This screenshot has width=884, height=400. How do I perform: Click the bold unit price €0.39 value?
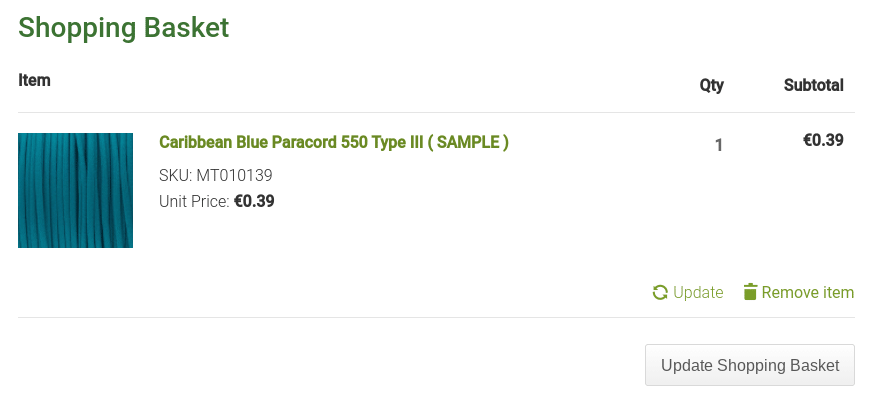pos(254,201)
